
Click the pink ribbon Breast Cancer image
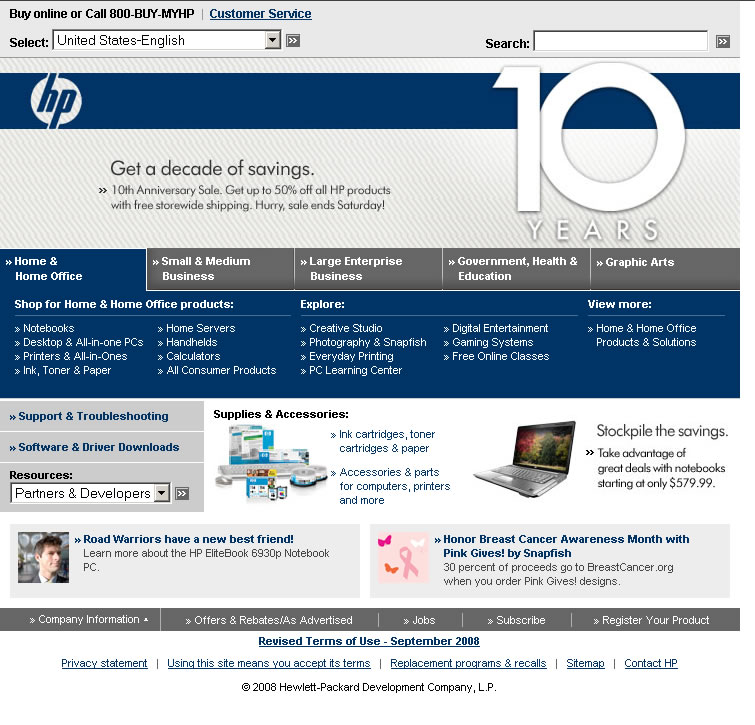point(403,557)
